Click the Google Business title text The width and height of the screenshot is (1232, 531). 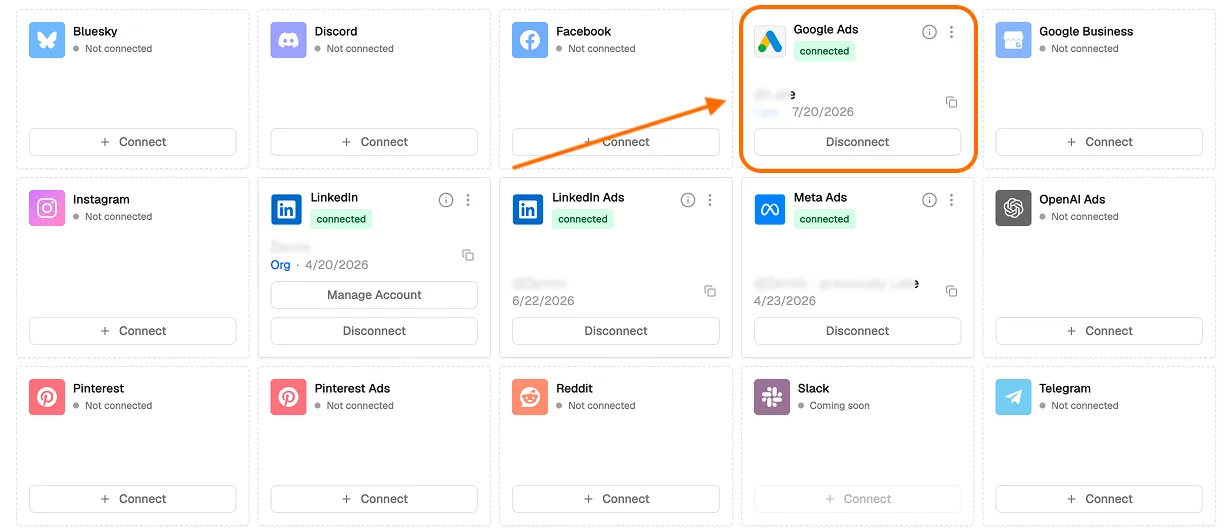point(1086,31)
